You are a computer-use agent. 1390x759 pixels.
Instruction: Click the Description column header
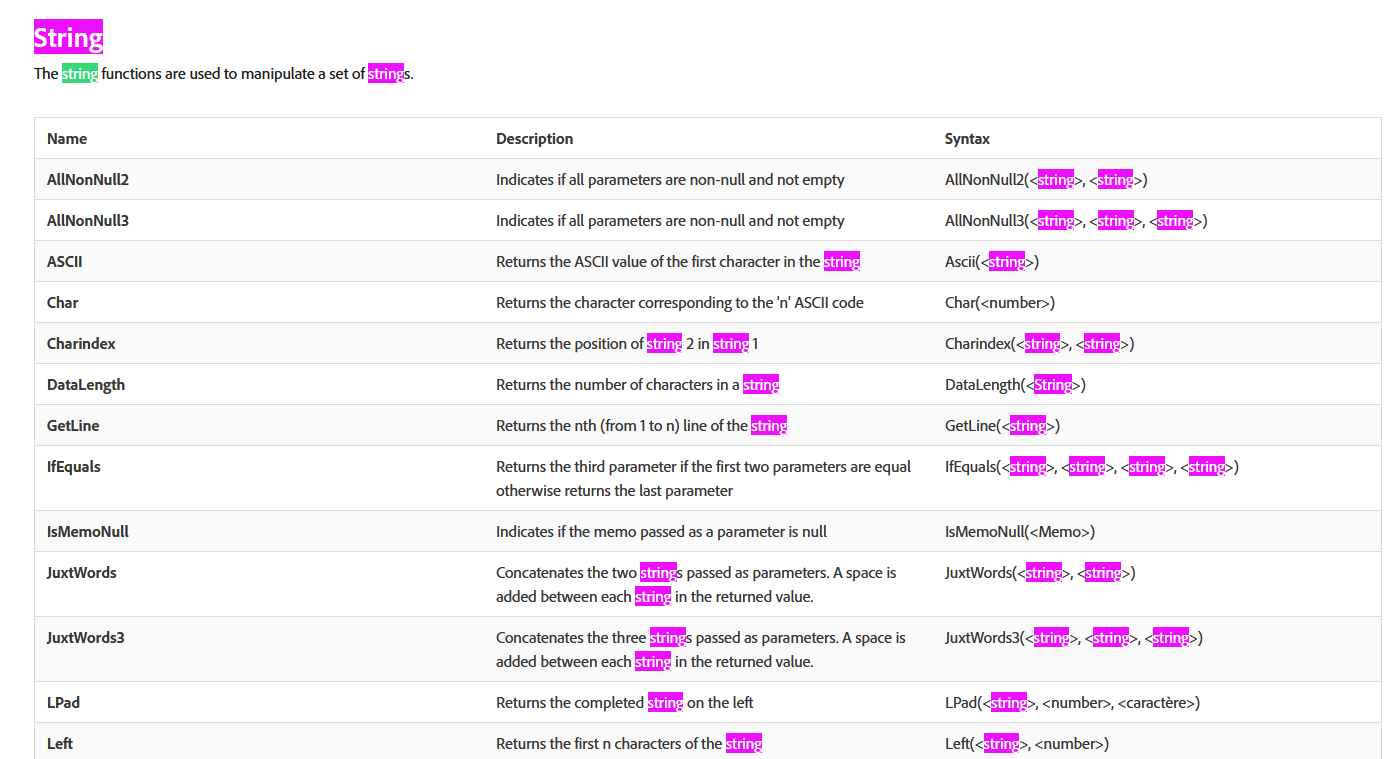pyautogui.click(x=534, y=138)
